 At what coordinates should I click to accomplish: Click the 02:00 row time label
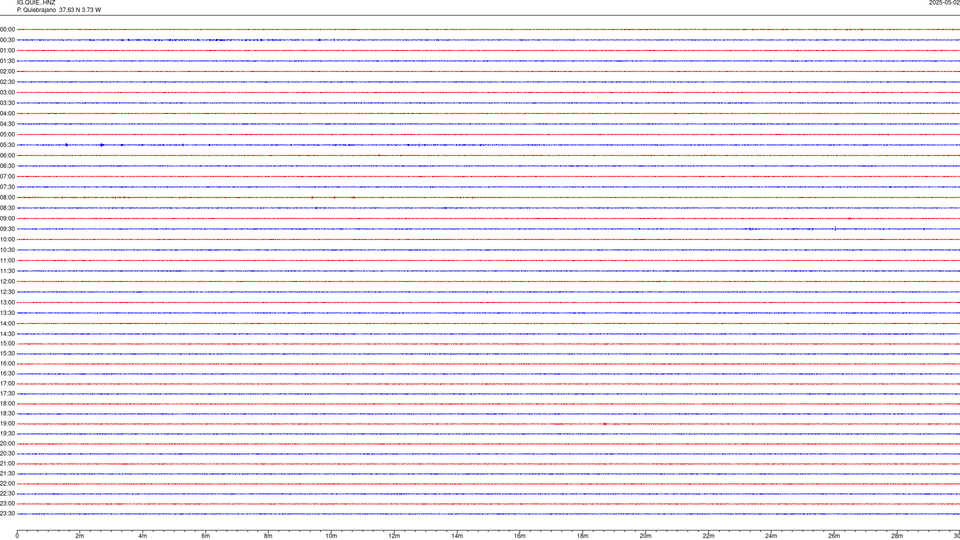tap(7, 72)
